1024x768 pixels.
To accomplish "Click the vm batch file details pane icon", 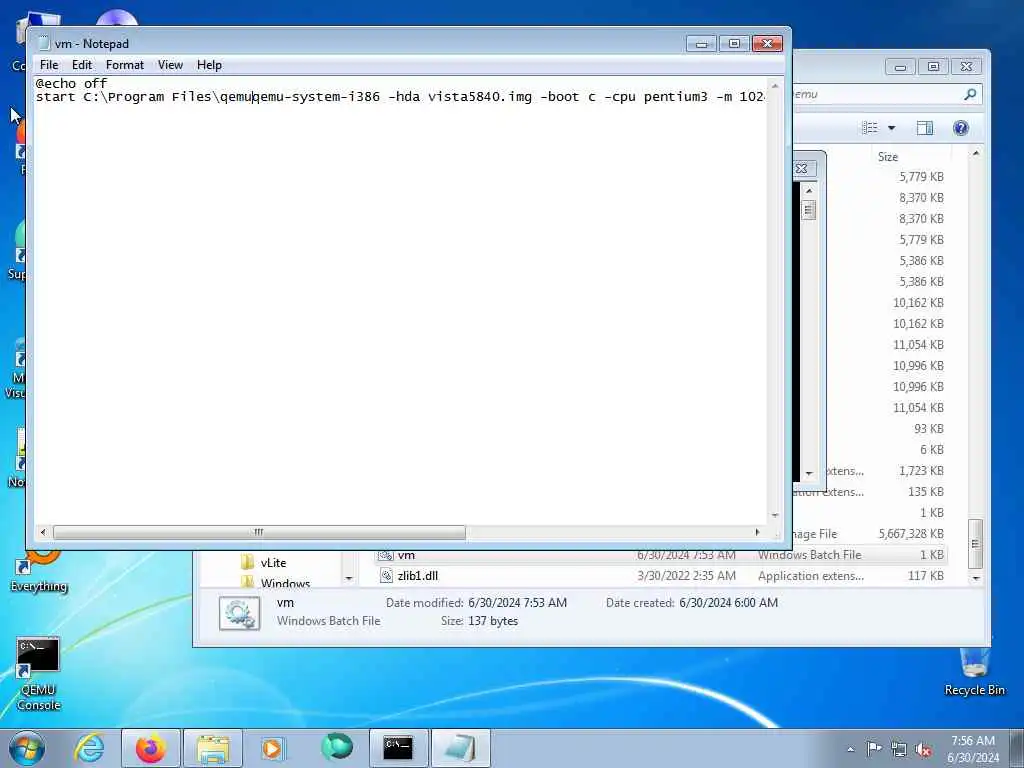I will [240, 613].
